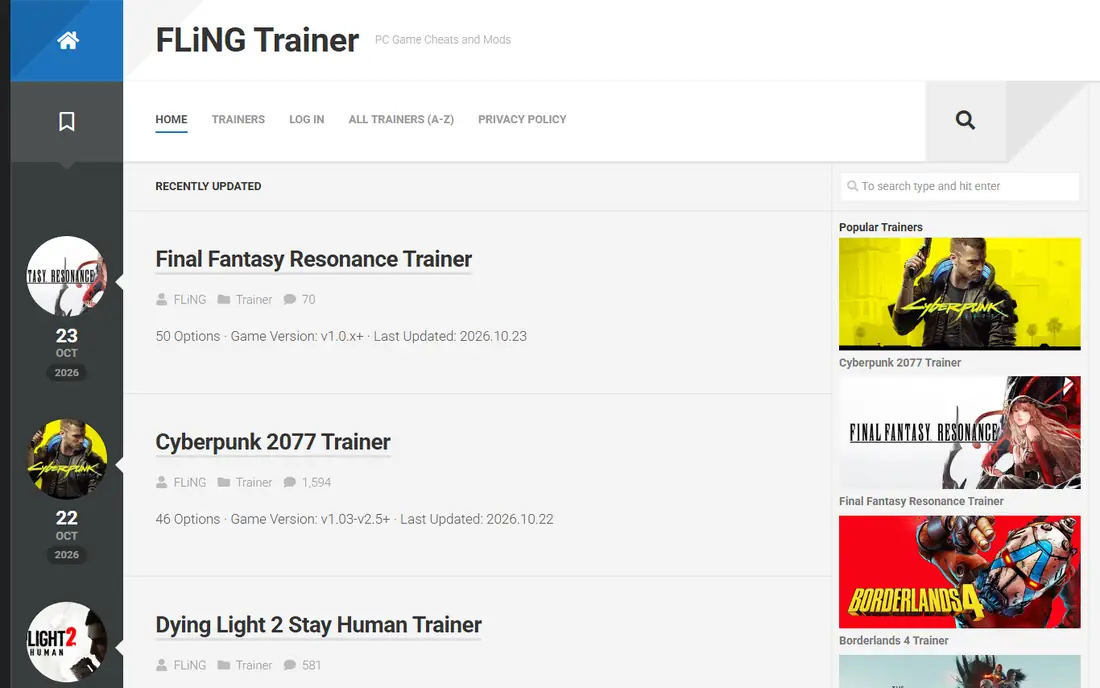This screenshot has width=1100, height=688.
Task: Click the sidebar Final Fantasy Resonance Trainer caption
Action: pyautogui.click(x=921, y=501)
